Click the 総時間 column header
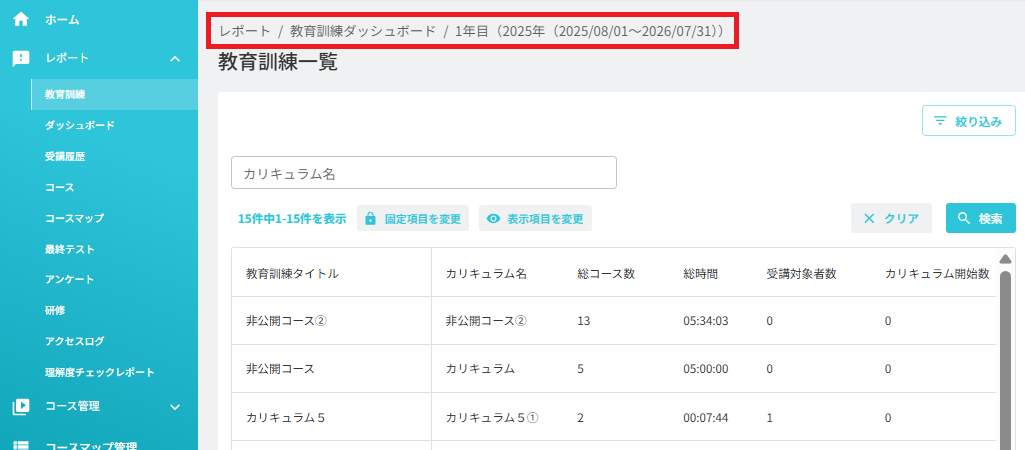 [x=700, y=274]
